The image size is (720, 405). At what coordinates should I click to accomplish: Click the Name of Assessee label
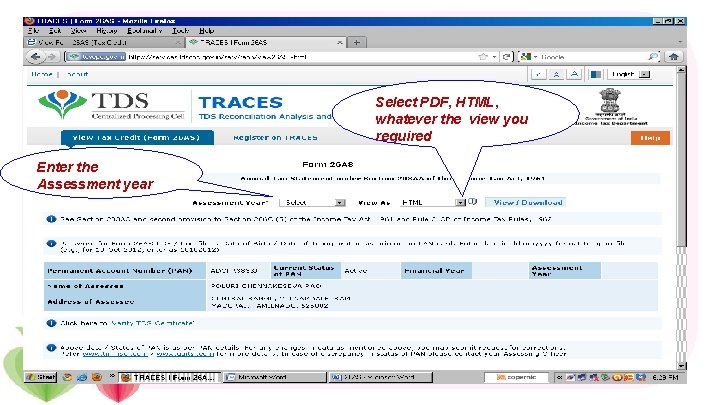pos(85,286)
